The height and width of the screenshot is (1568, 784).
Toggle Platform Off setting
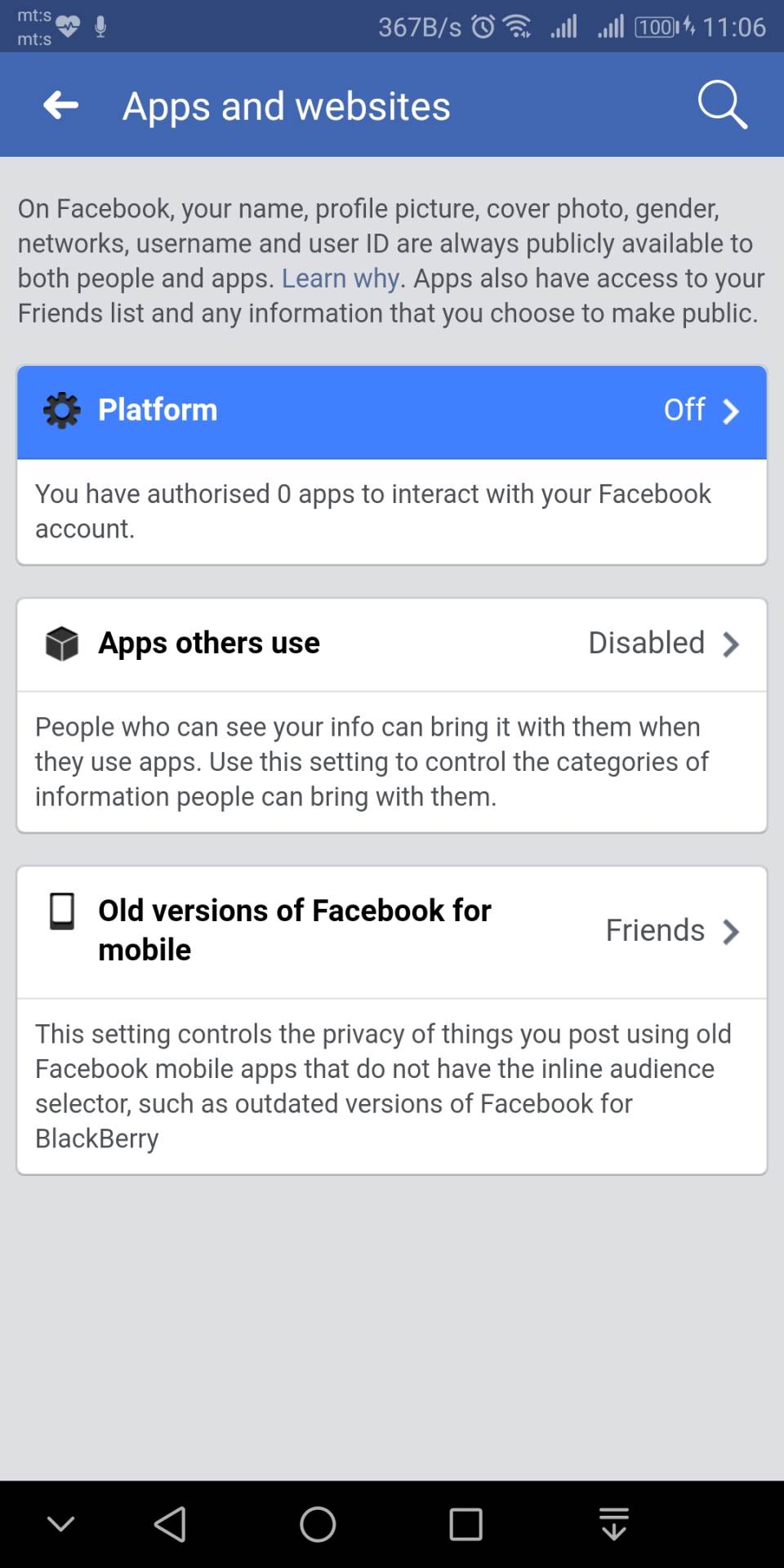coord(684,410)
